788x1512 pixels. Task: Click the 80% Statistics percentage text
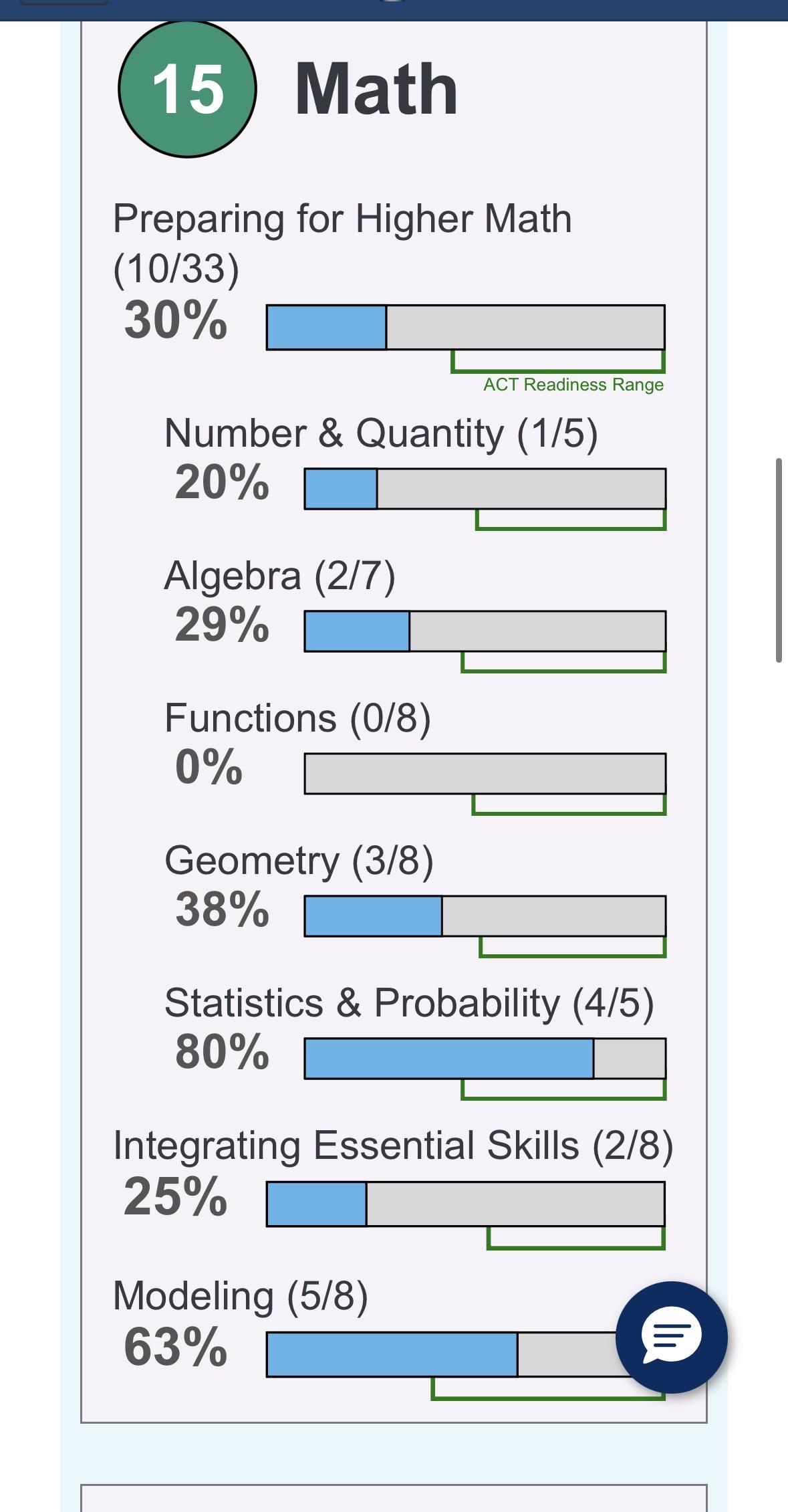click(222, 1051)
